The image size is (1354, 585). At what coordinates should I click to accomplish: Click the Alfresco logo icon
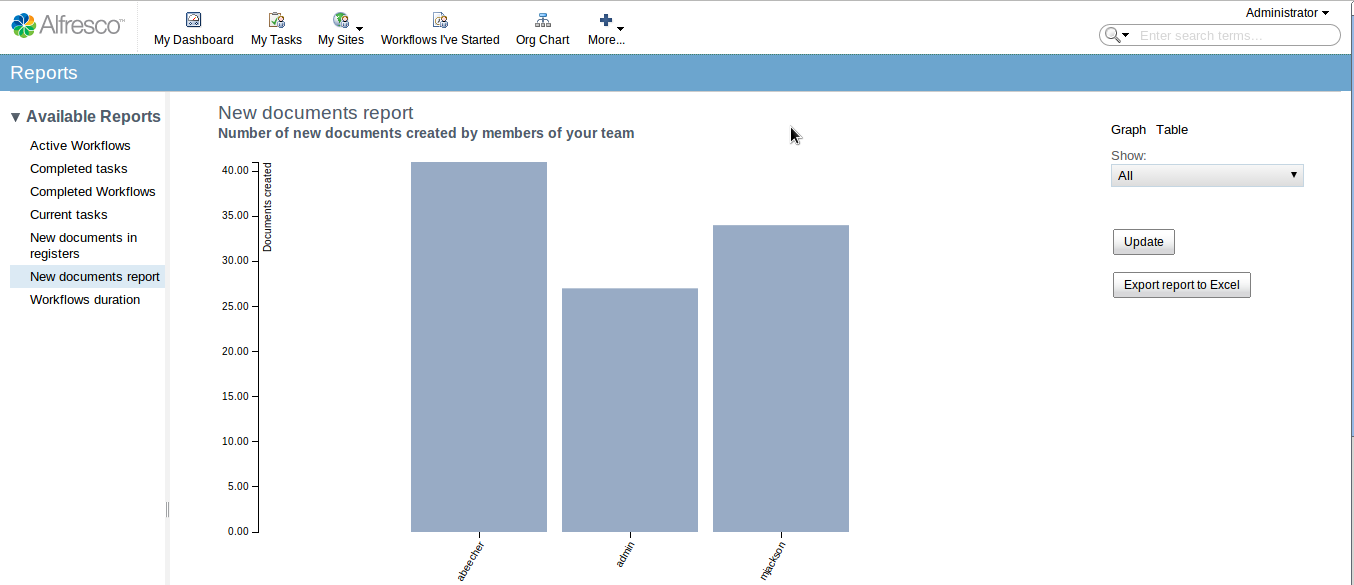[24, 25]
